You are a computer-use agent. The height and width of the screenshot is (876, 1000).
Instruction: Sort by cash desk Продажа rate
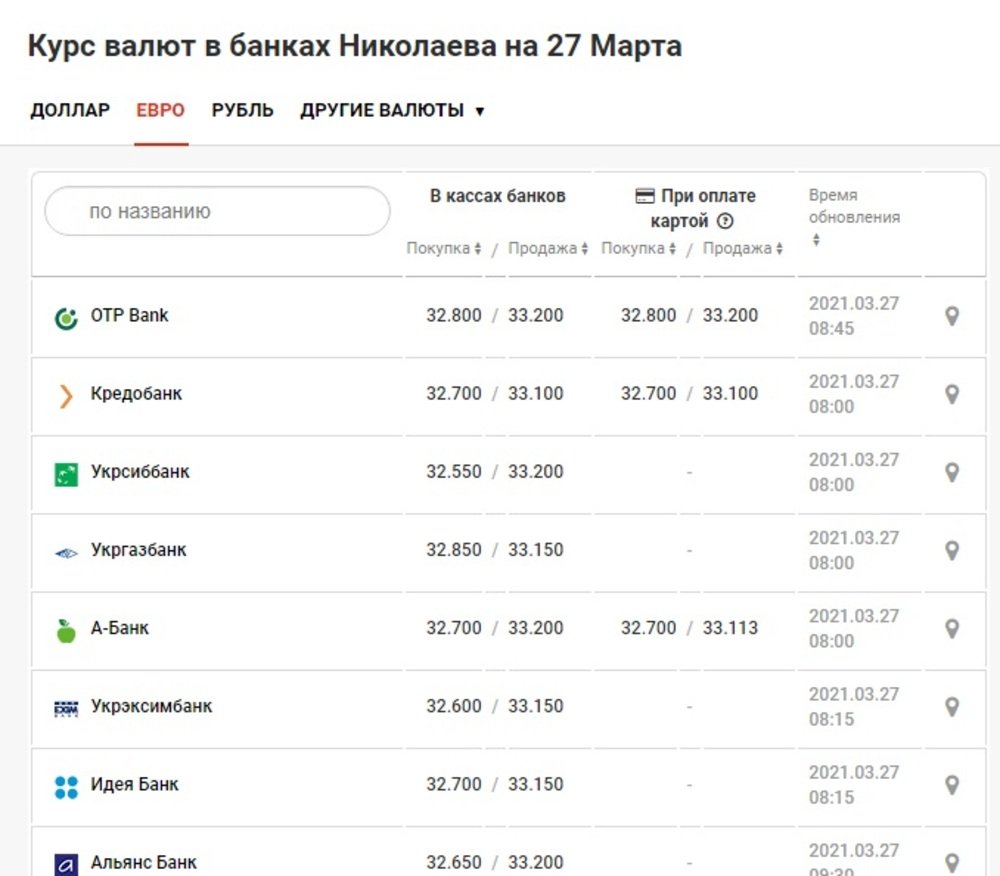coord(548,248)
